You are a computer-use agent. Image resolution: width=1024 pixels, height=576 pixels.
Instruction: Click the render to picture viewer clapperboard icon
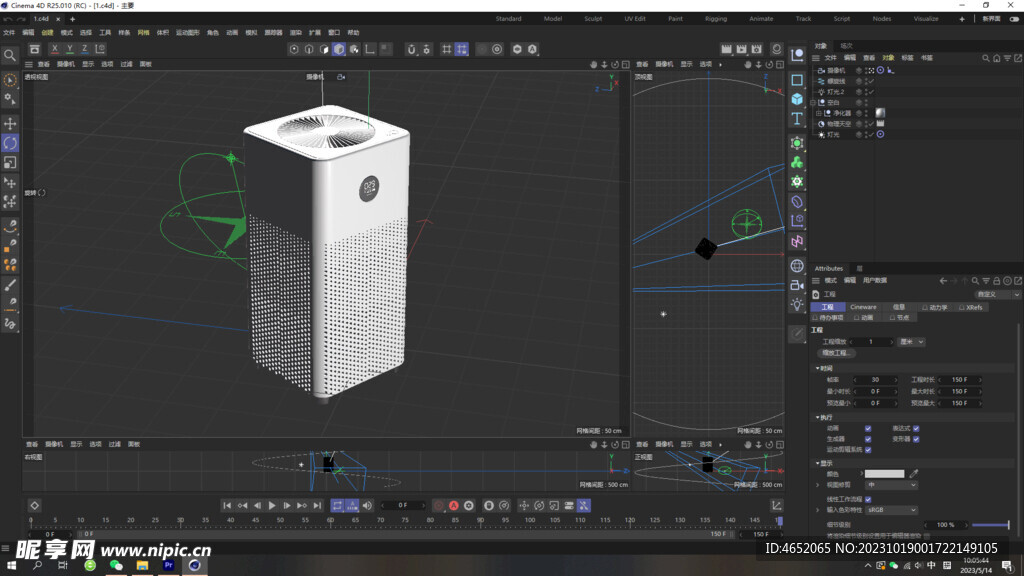click(x=741, y=49)
